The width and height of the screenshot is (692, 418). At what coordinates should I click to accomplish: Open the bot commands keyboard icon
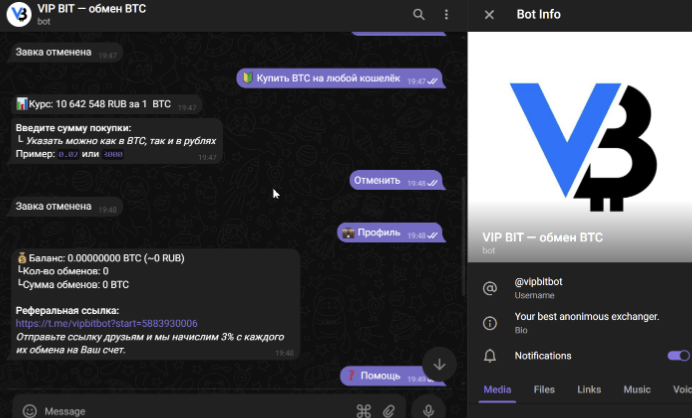coord(364,410)
